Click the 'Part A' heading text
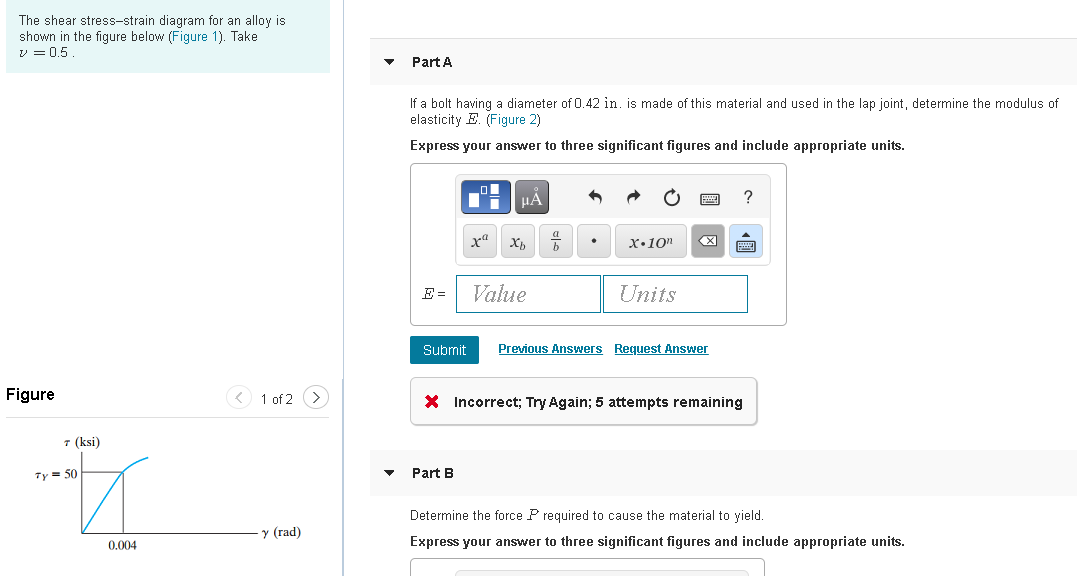Screen dimensions: 1084x580 click(x=432, y=62)
